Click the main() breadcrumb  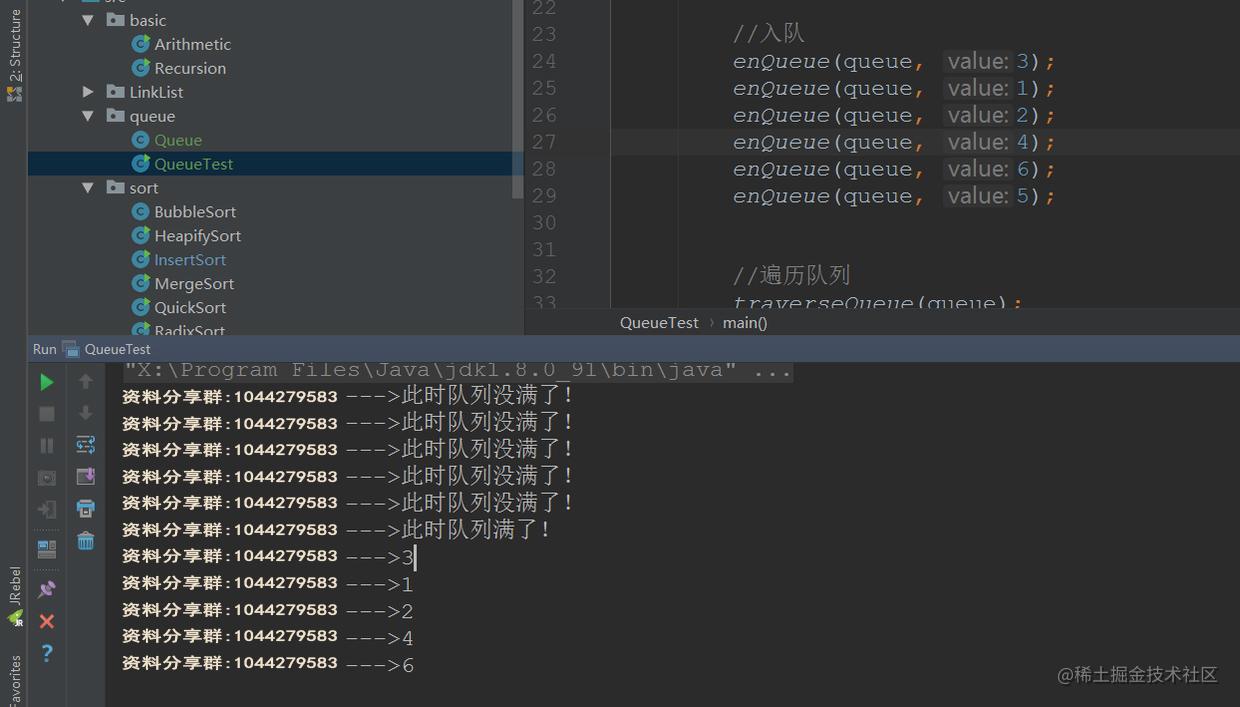(x=745, y=322)
